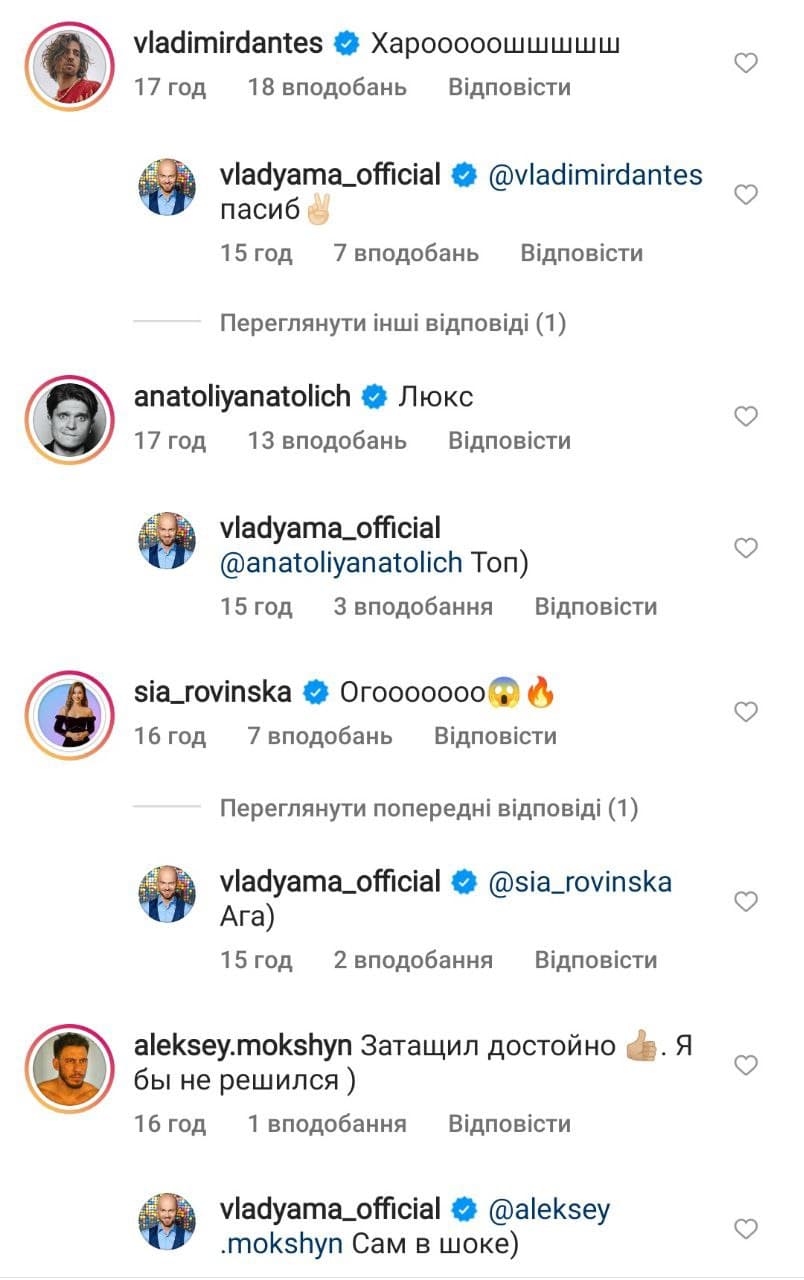The height and width of the screenshot is (1280, 804).
Task: Open the @anatoliyanatolich mention in the reply
Action: 341,564
